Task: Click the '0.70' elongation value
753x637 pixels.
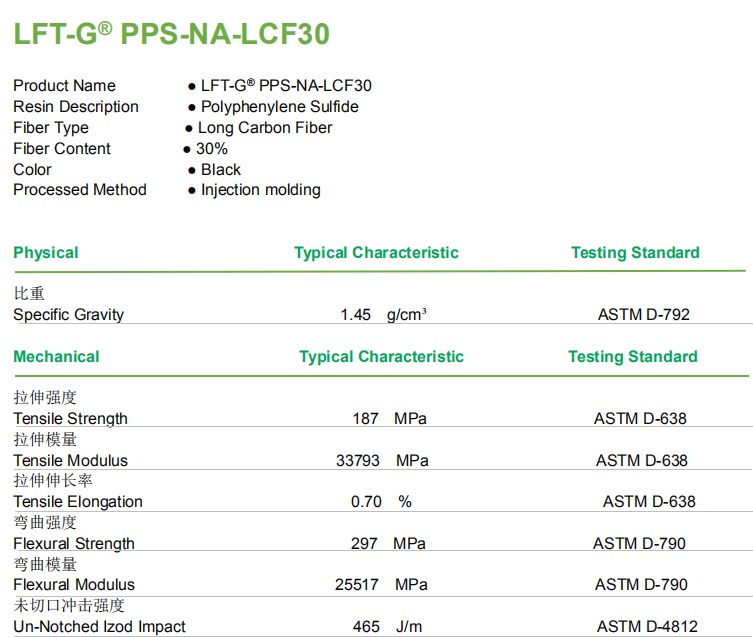Action: [366, 502]
